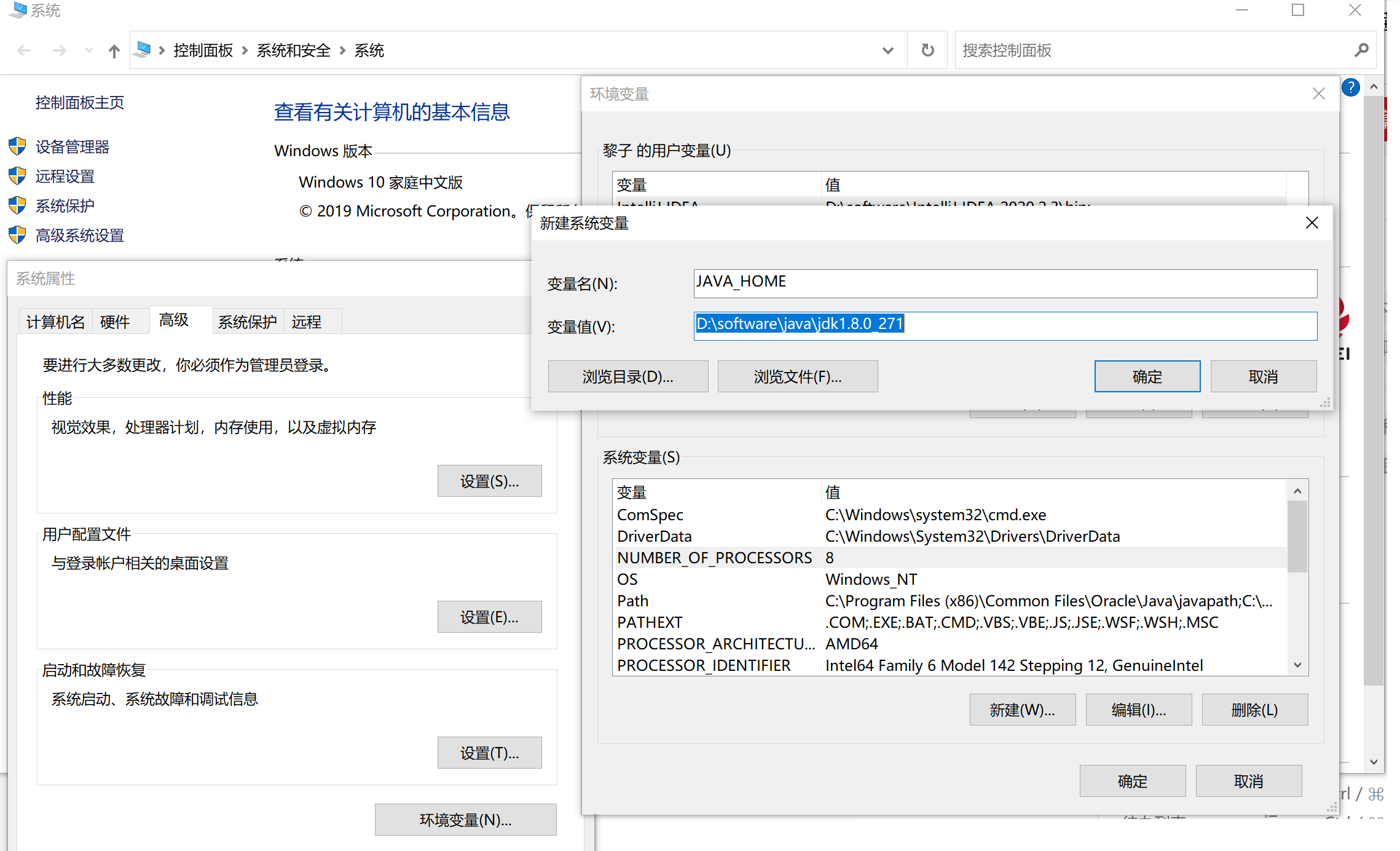Viewport: 1400px width, 851px height.
Task: Go up one folder level
Action: tap(114, 50)
